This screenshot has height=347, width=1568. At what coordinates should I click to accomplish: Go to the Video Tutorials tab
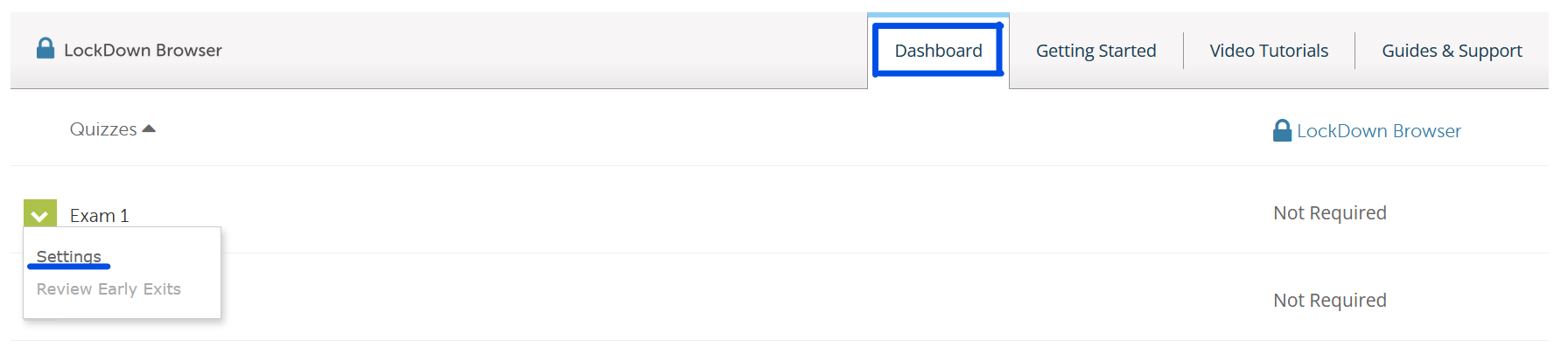click(x=1269, y=51)
